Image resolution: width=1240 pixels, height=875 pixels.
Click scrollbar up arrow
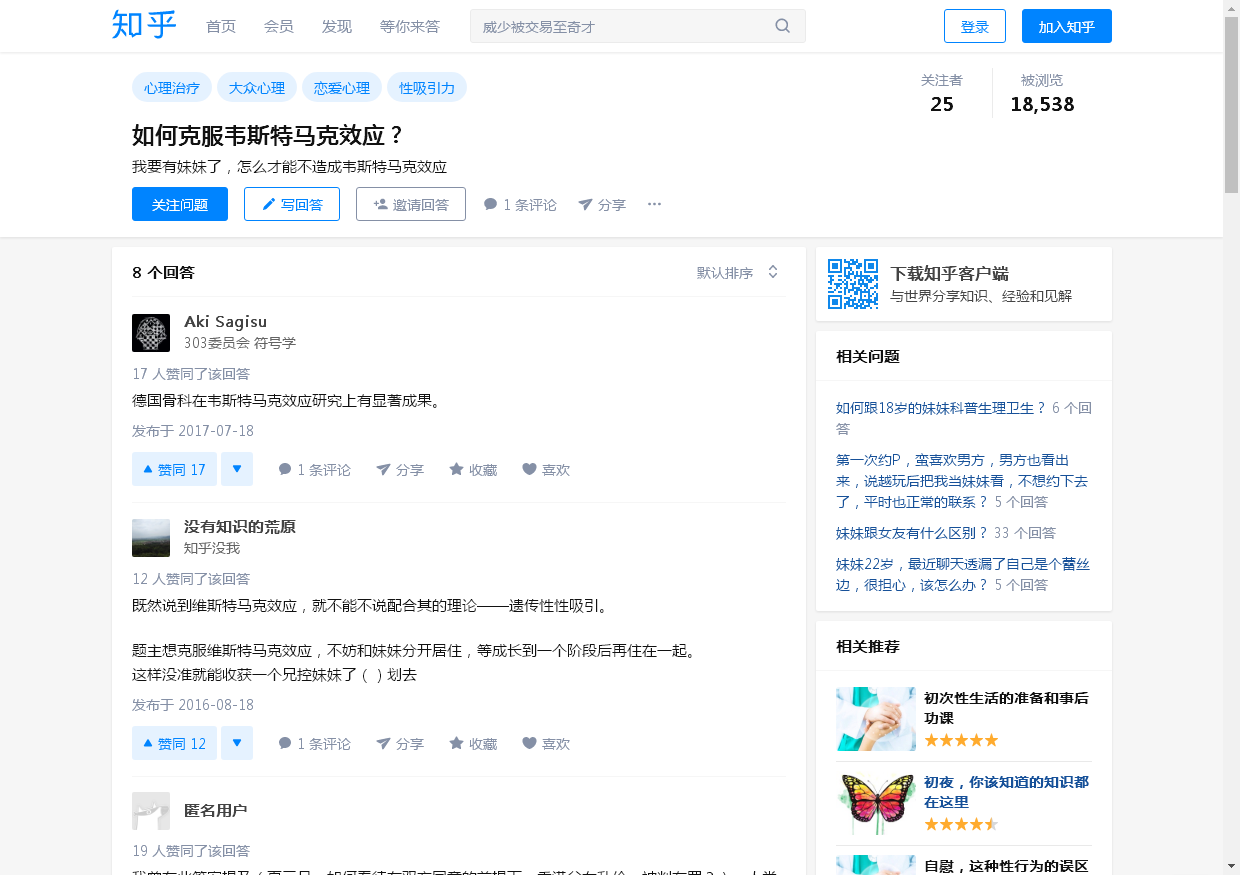click(x=1231, y=8)
